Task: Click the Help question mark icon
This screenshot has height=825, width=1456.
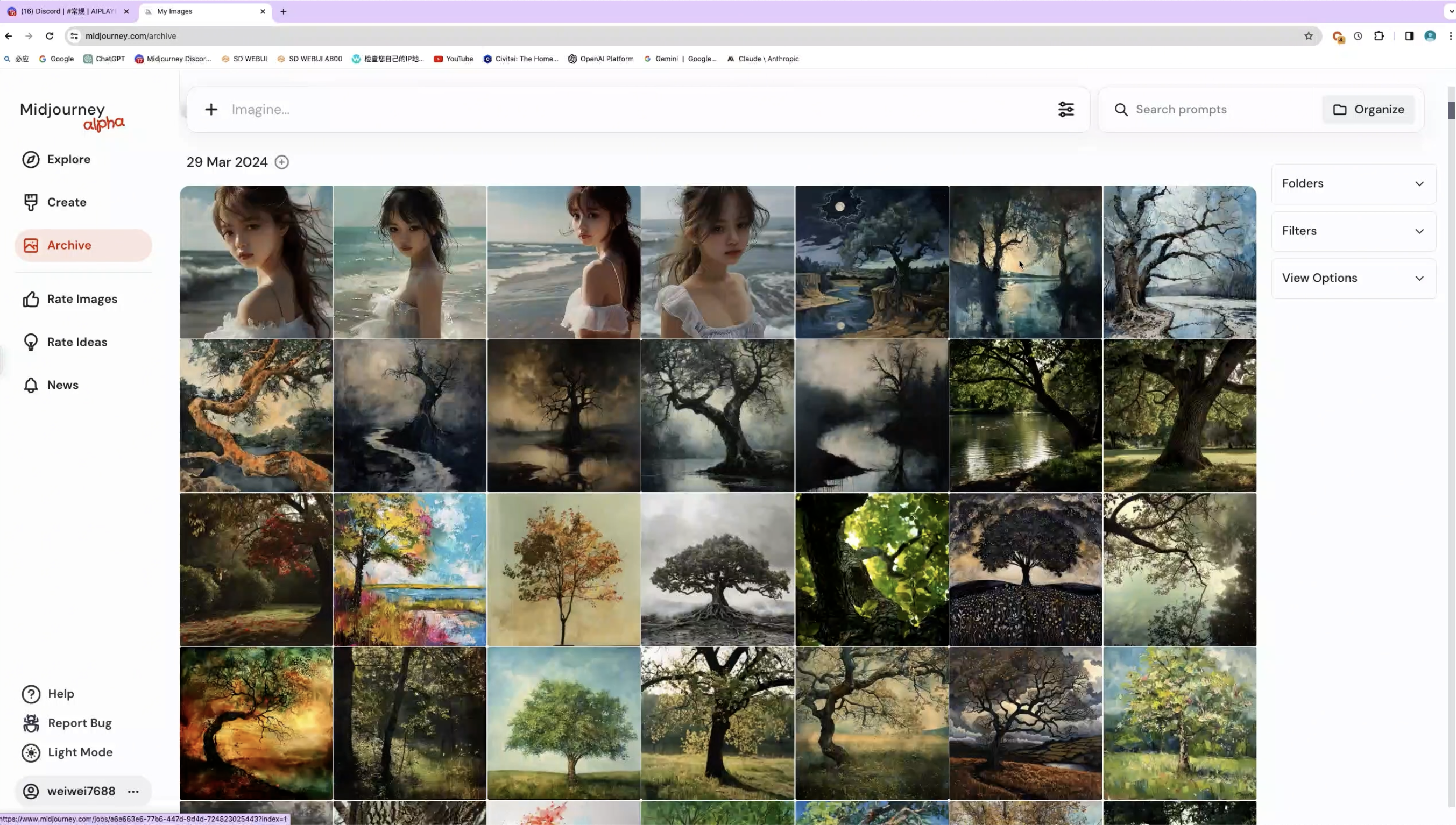Action: pos(31,694)
